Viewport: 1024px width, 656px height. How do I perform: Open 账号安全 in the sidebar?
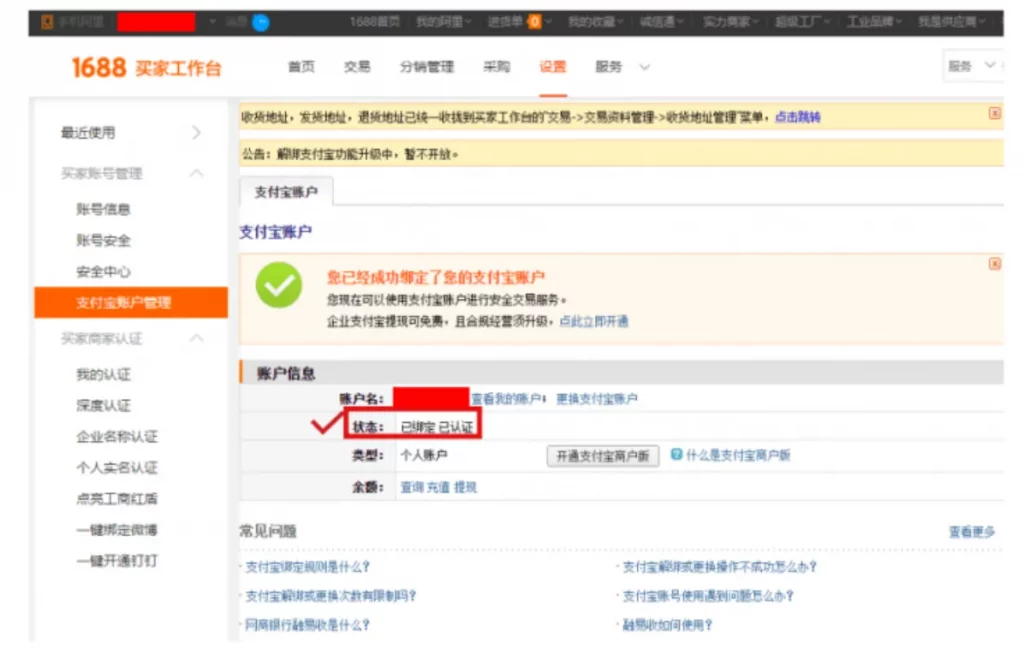103,240
